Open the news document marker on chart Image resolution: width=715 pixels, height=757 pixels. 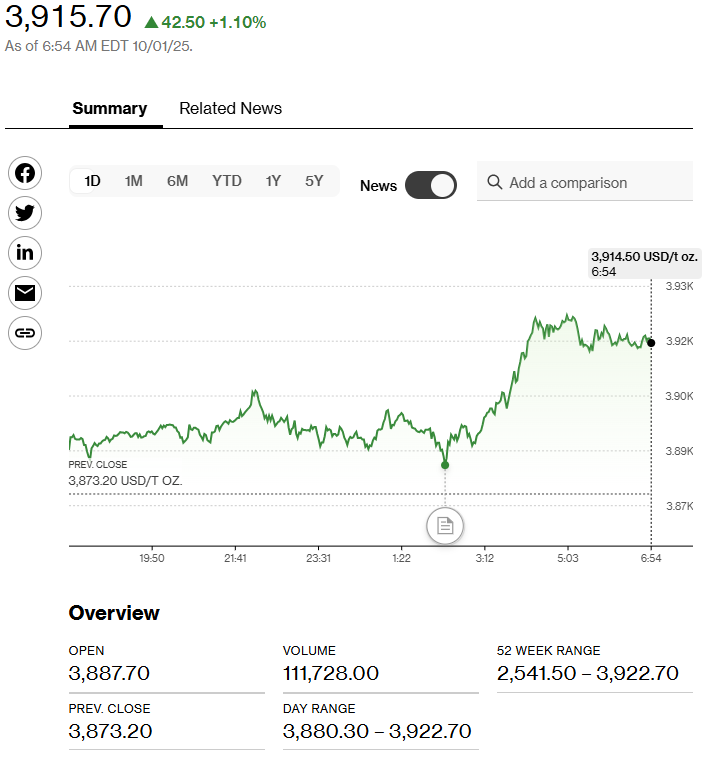(445, 525)
